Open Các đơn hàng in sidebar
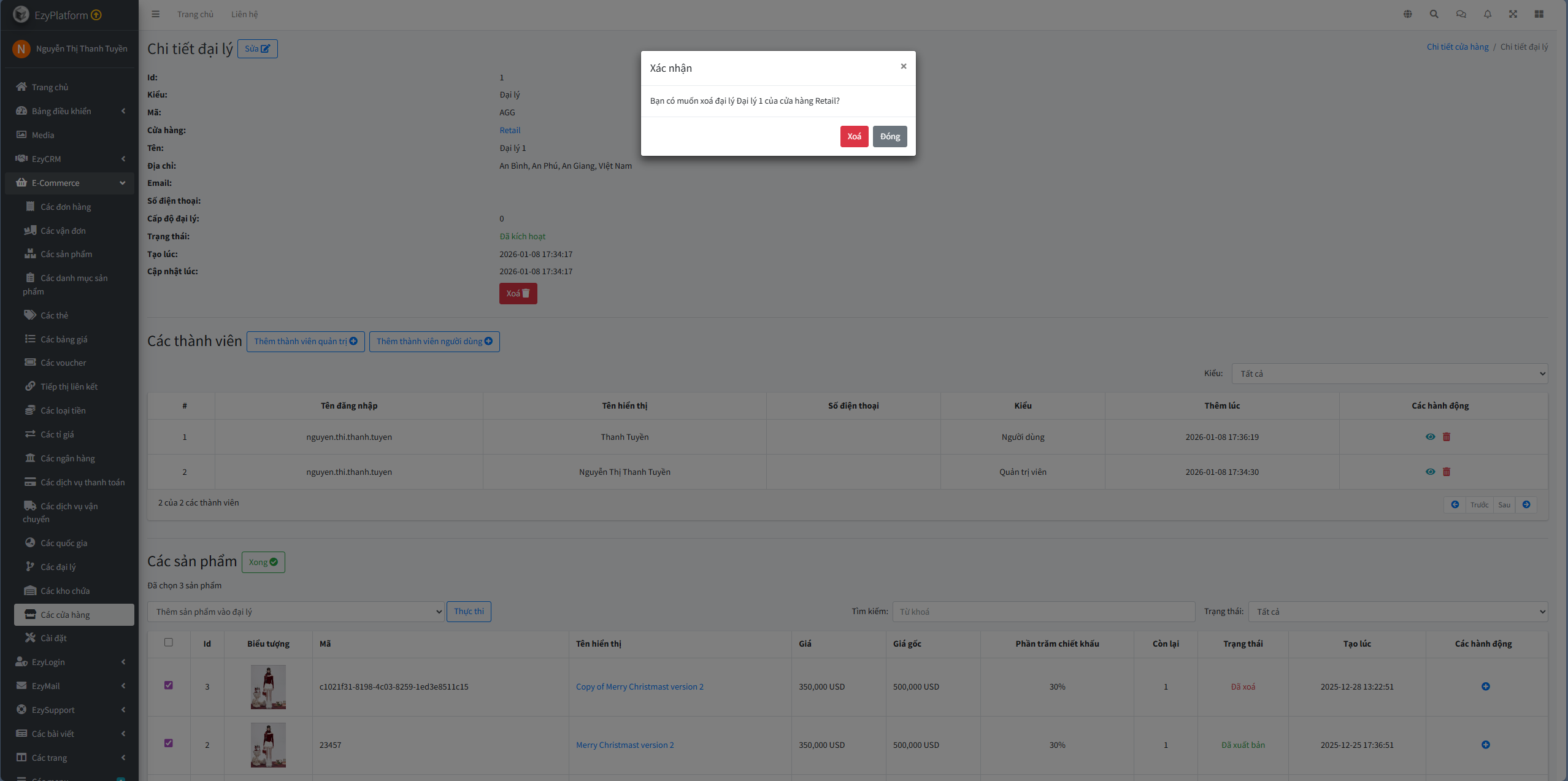This screenshot has height=781, width=1568. pos(66,207)
